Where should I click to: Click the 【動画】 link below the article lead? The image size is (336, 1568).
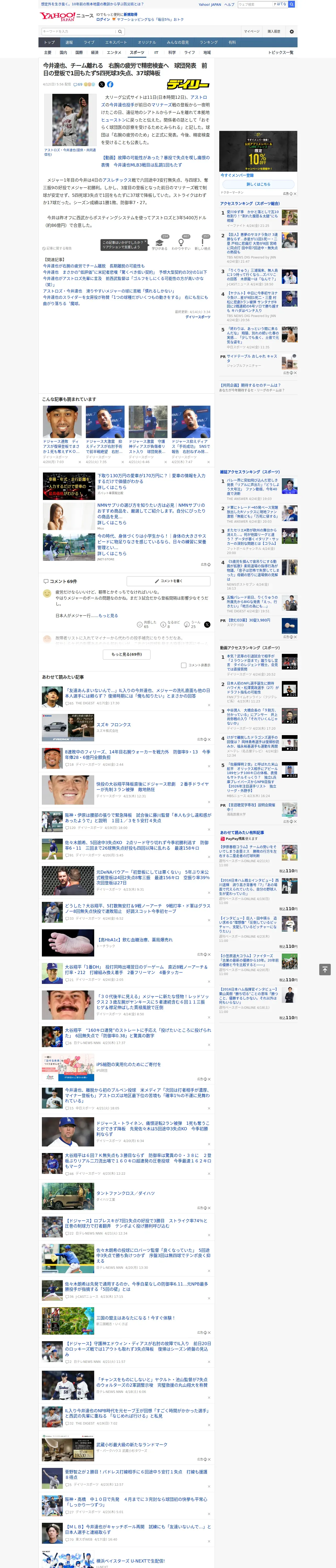click(x=155, y=161)
